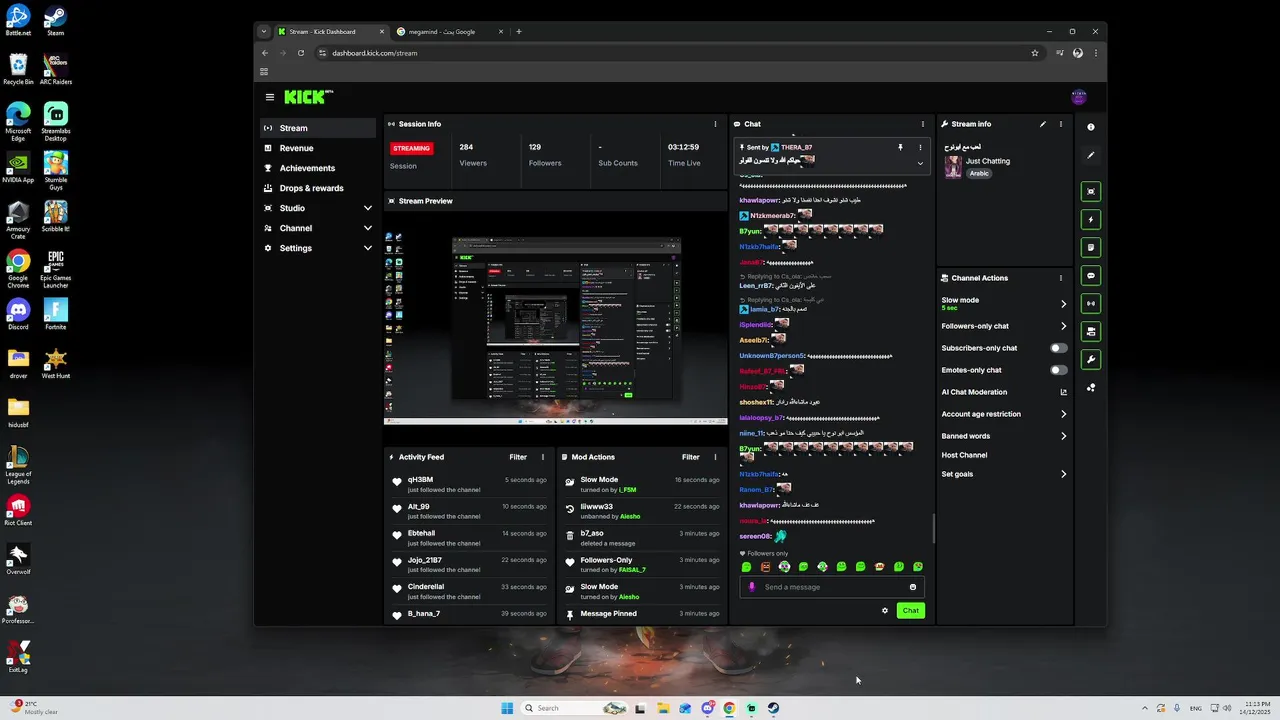Click Host Channel action

click(964, 455)
